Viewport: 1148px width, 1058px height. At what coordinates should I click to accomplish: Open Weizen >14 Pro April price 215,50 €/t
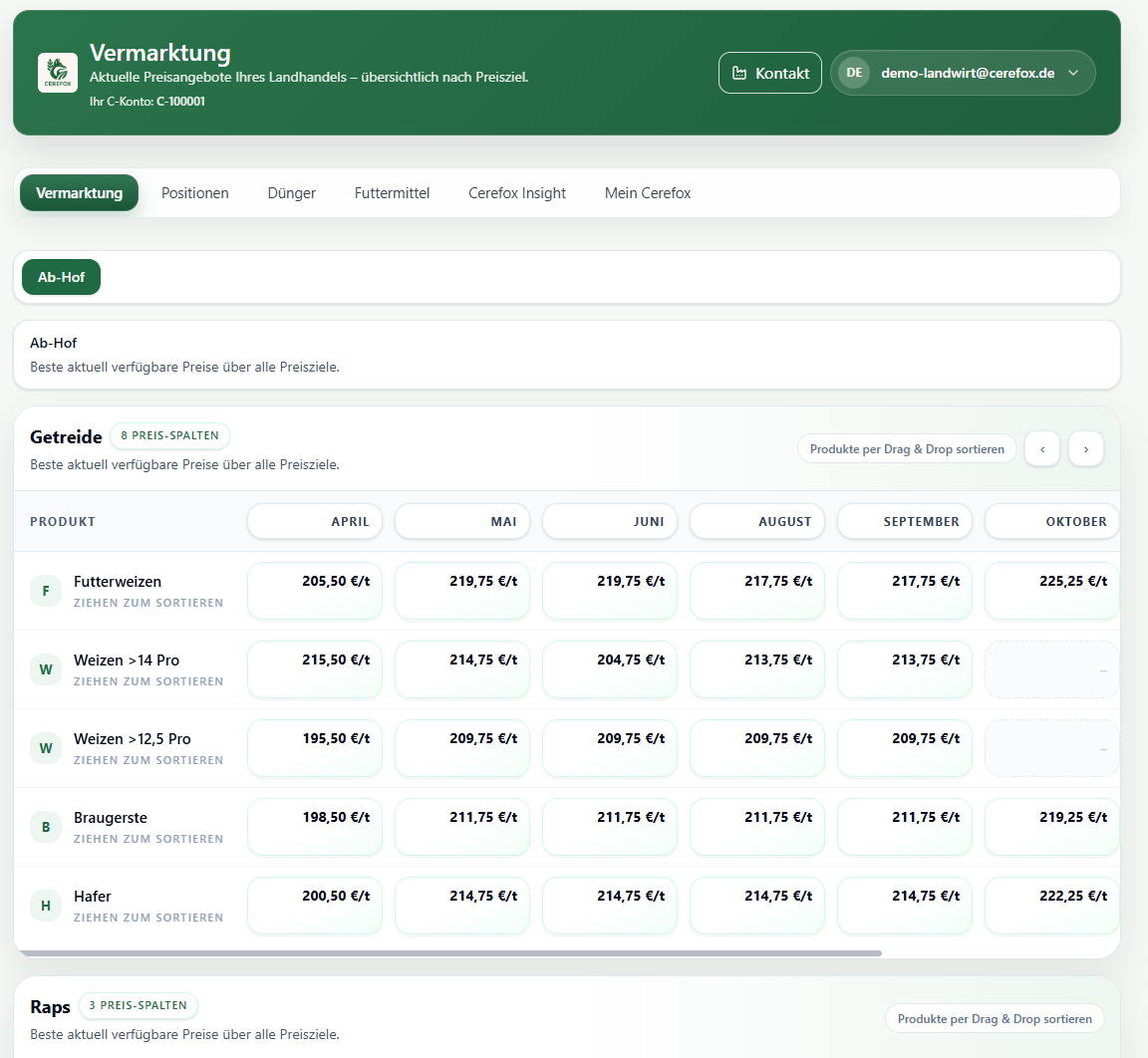pyautogui.click(x=315, y=669)
